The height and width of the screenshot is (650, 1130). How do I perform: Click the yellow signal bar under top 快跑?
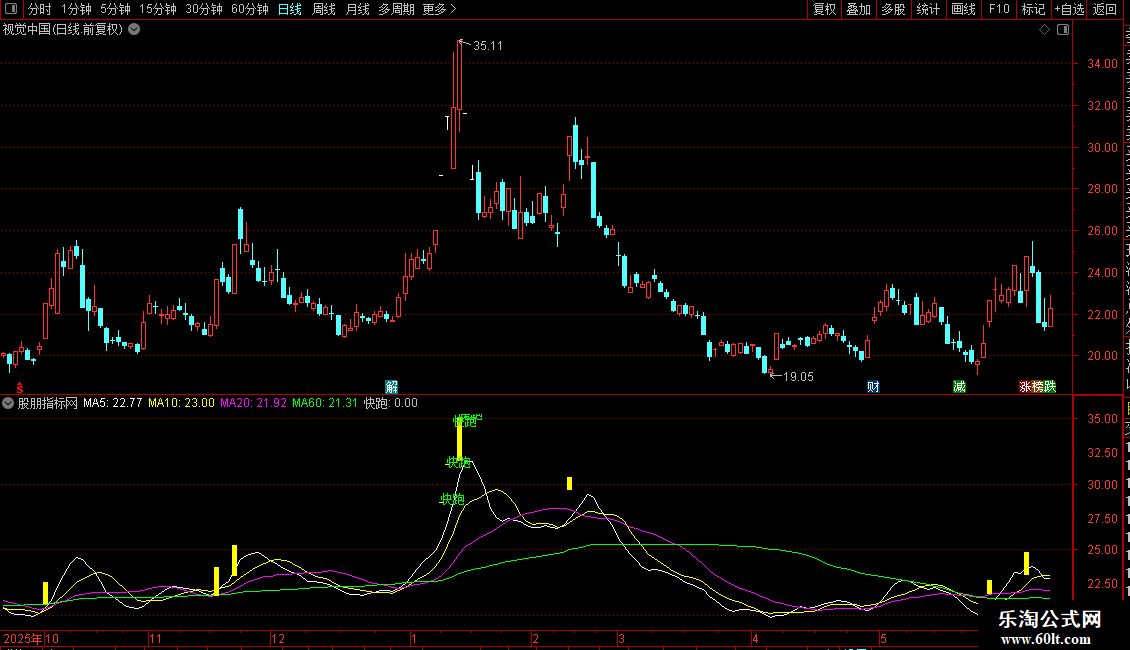(459, 440)
